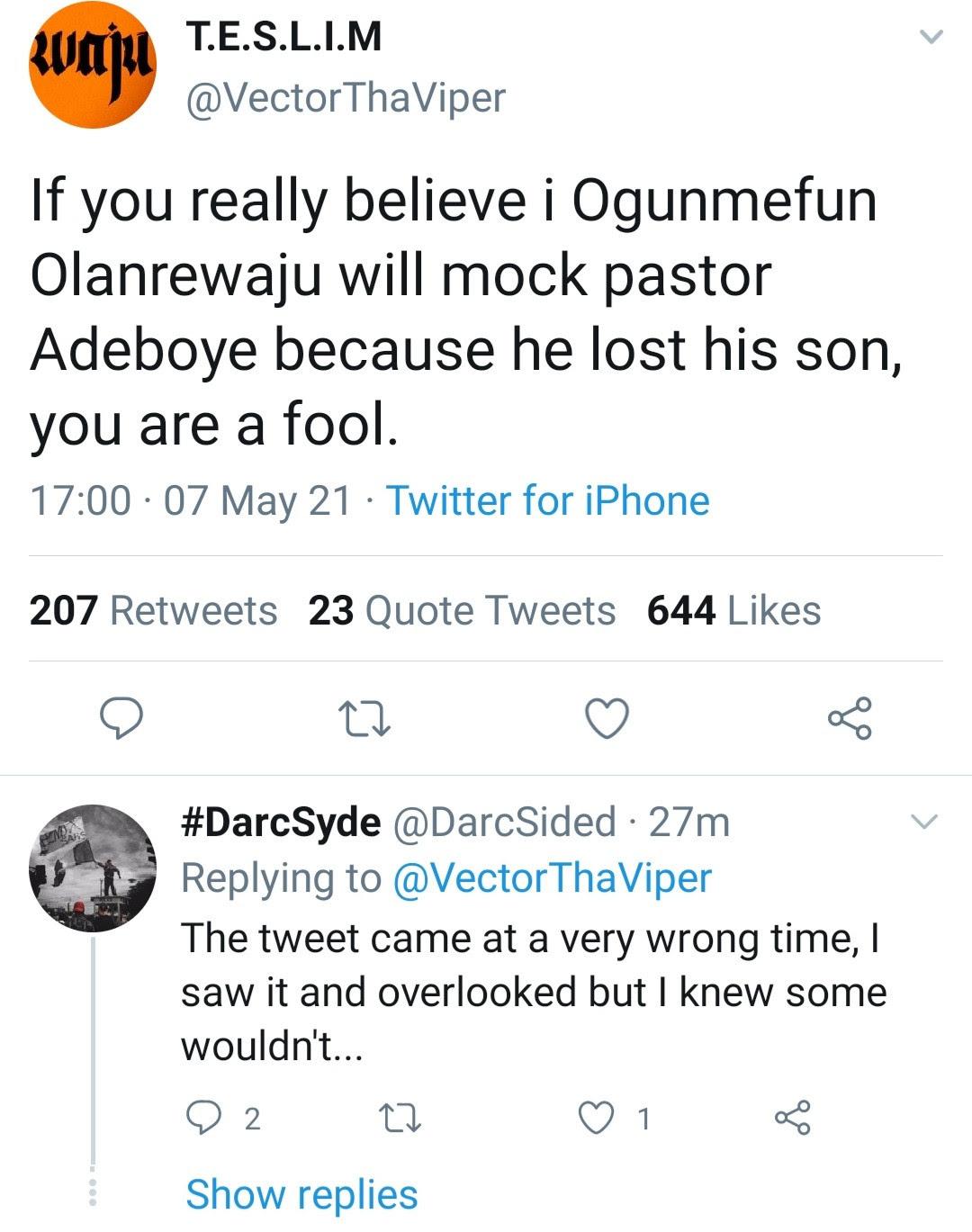This screenshot has width=972, height=1232.
Task: Like DarcSyde's reply
Action: pyautogui.click(x=613, y=1119)
